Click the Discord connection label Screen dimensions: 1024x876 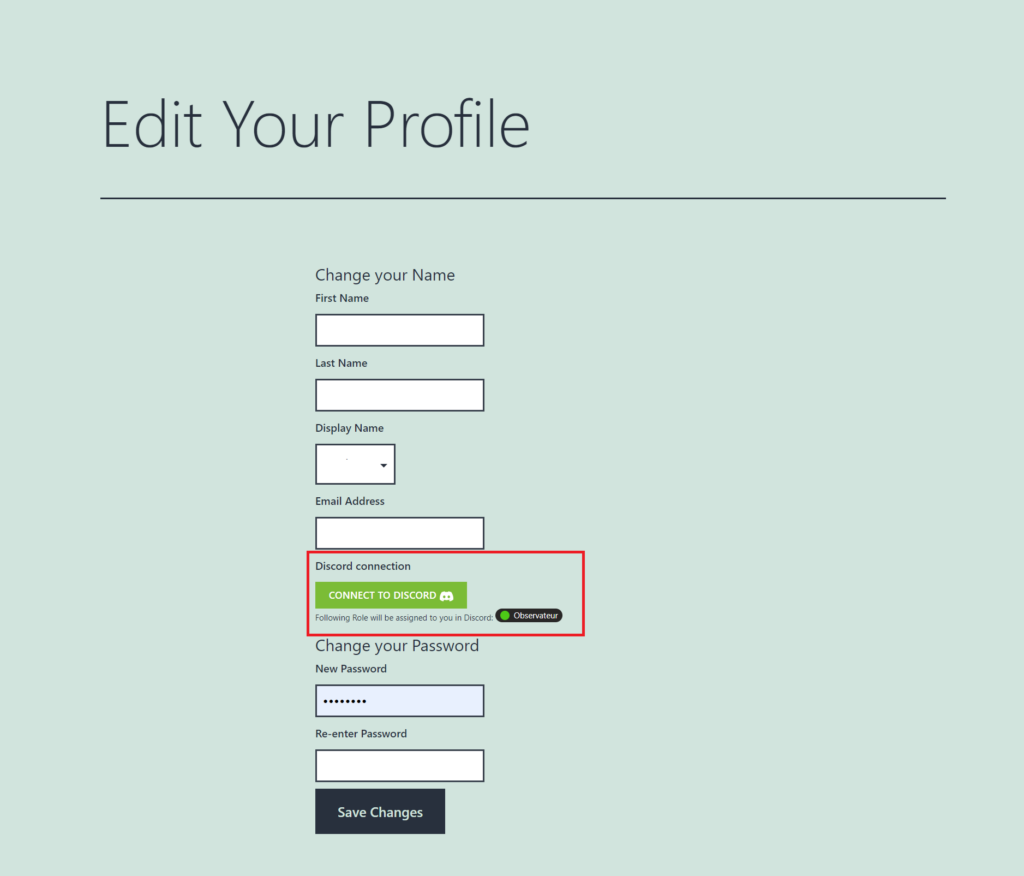(363, 566)
